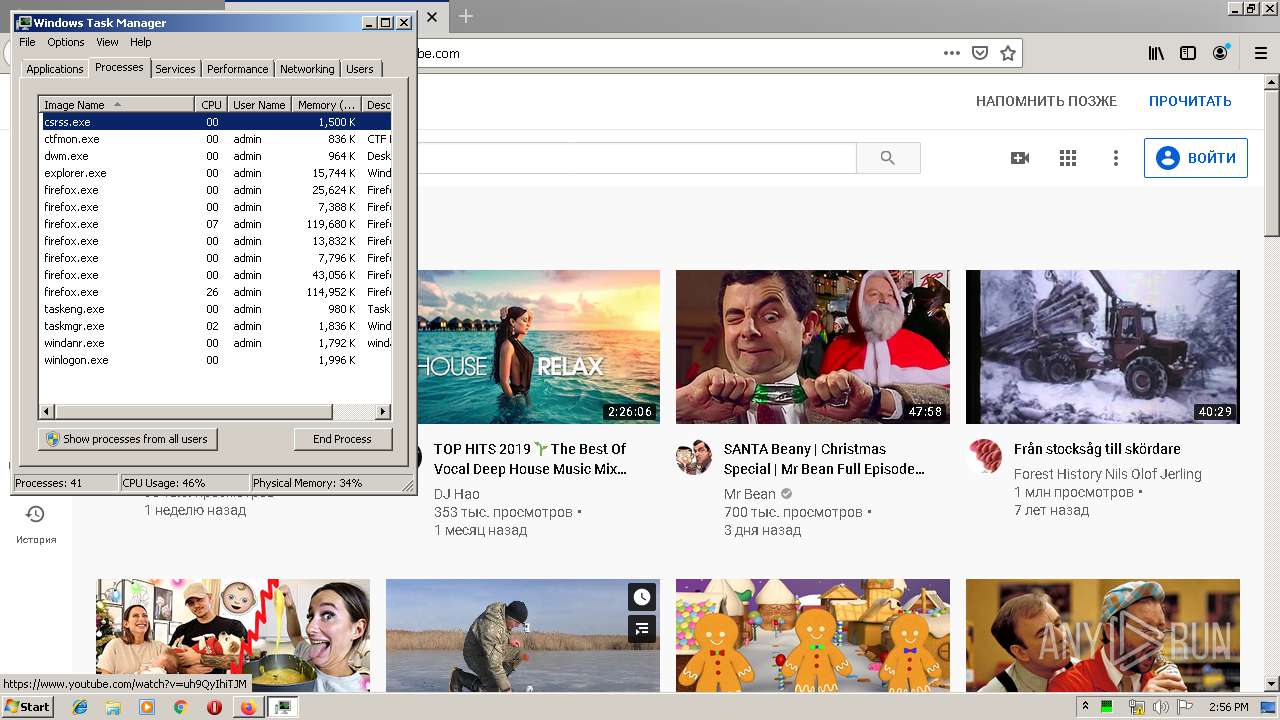This screenshot has height=720, width=1280.
Task: Click the Windows Start button
Action: pos(27,706)
